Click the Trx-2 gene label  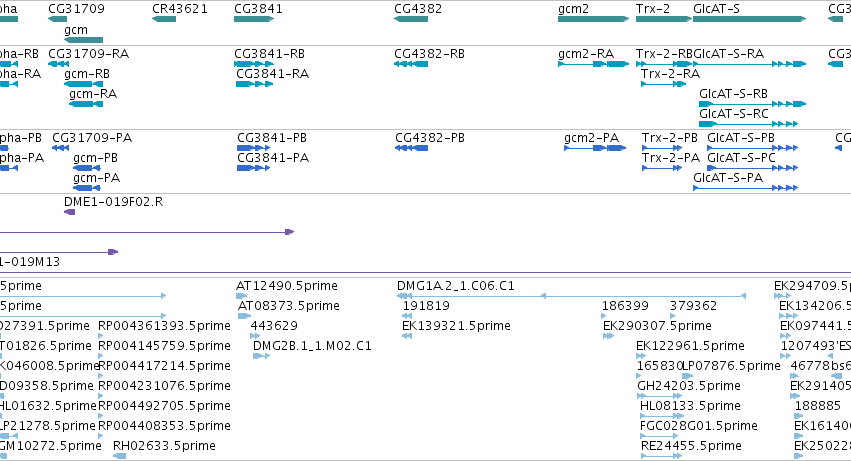pyautogui.click(x=653, y=9)
